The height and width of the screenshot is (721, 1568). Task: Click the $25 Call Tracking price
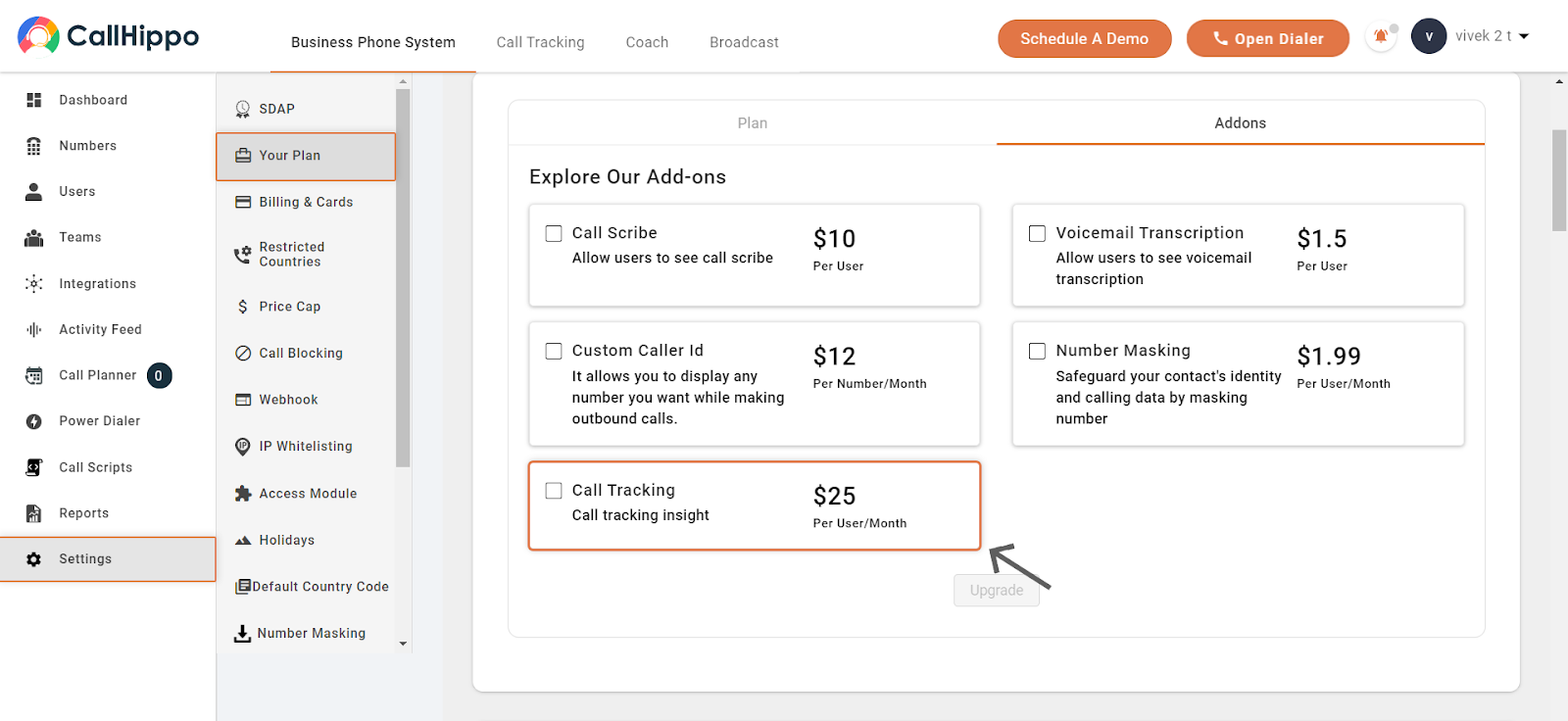[835, 497]
